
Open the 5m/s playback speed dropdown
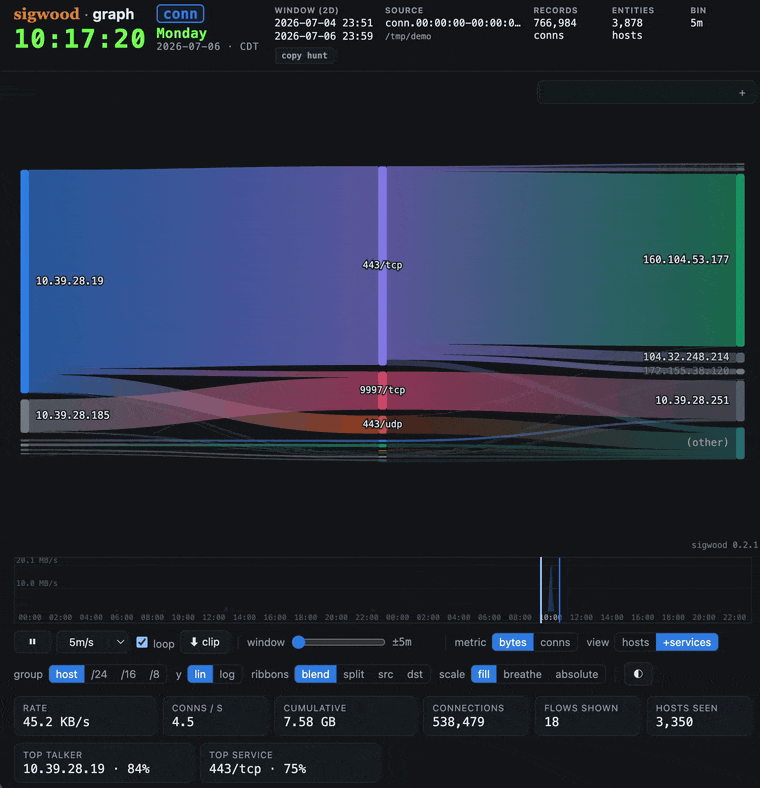(x=93, y=642)
